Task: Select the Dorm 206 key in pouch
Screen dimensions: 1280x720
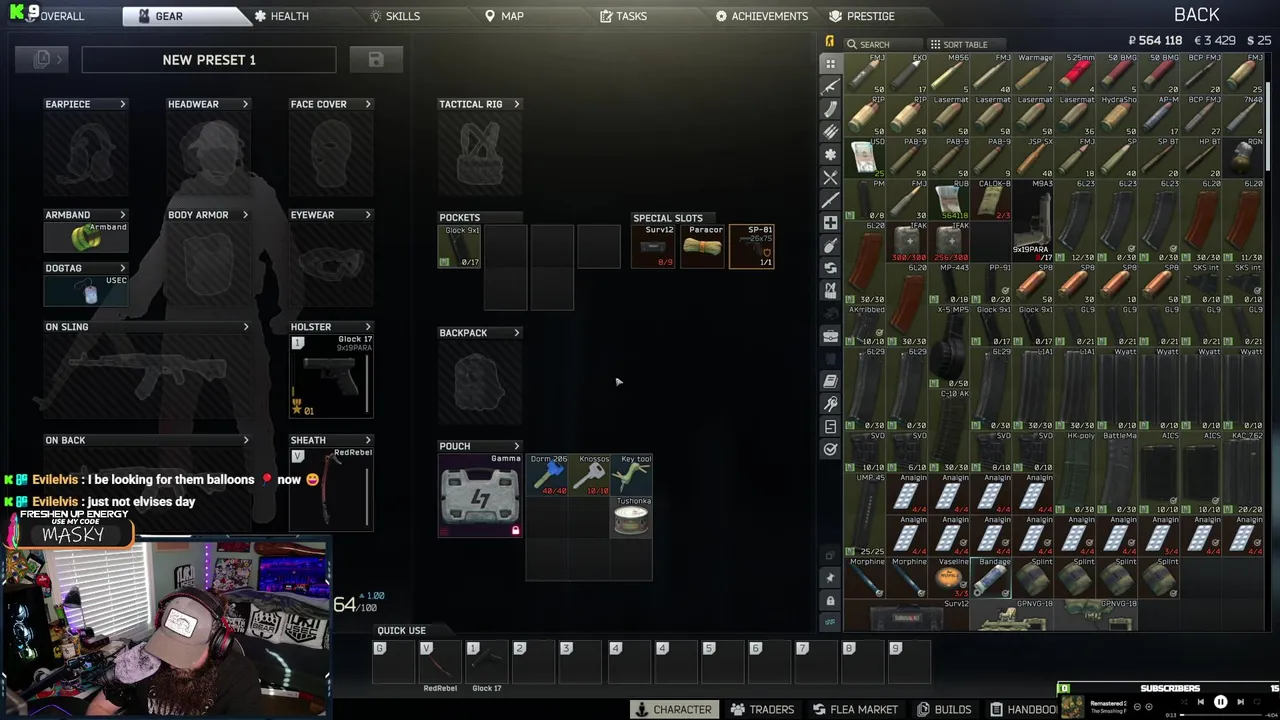Action: (547, 475)
